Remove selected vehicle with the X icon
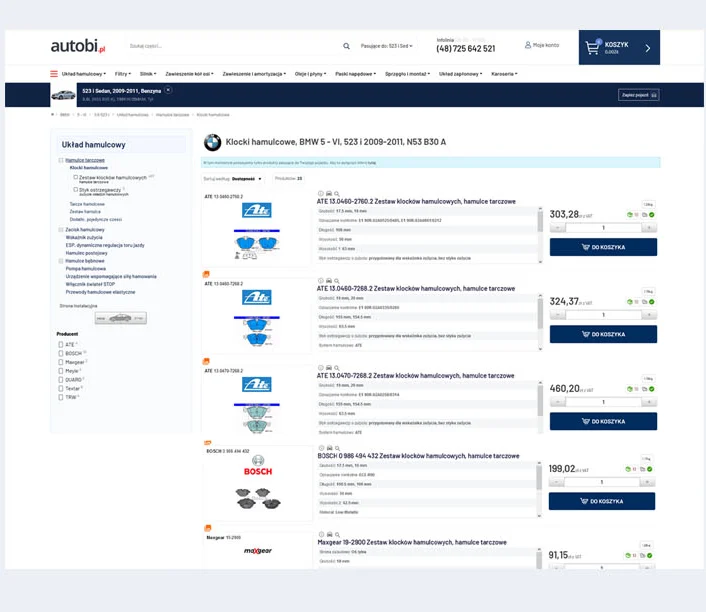This screenshot has width=706, height=612. click(168, 90)
